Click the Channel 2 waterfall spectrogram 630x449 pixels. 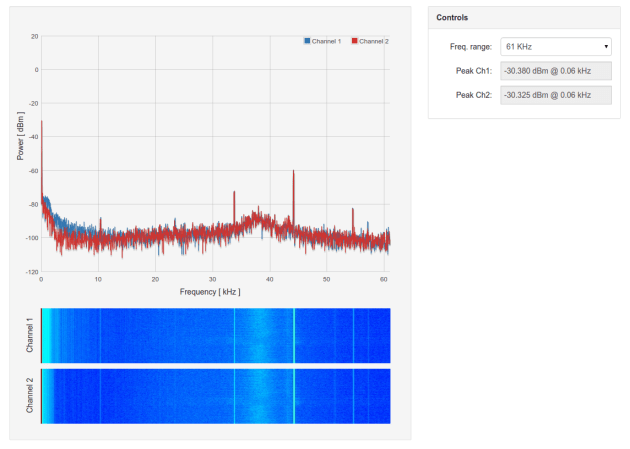click(216, 396)
